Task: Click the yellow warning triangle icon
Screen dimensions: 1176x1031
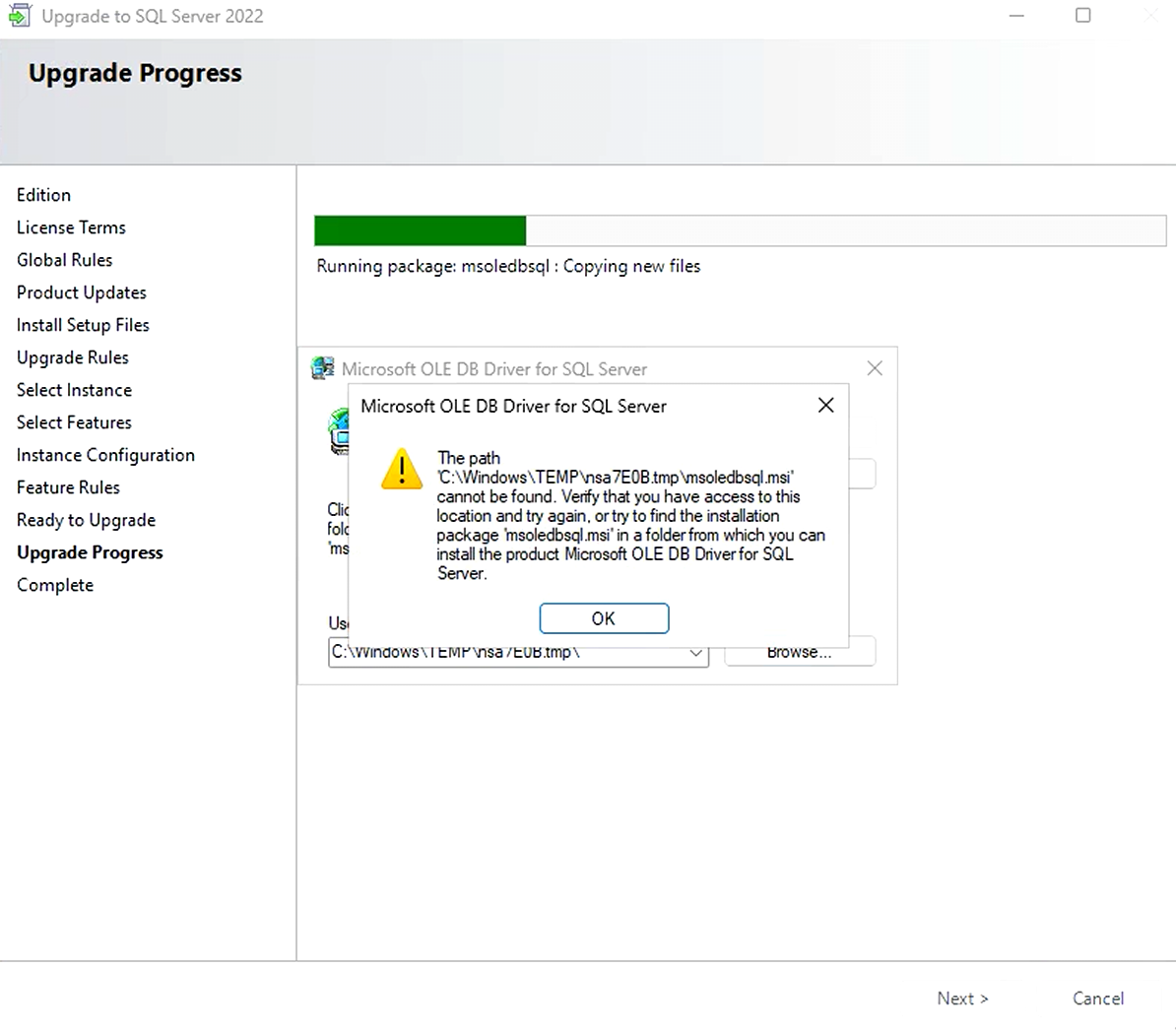Action: pyautogui.click(x=401, y=470)
